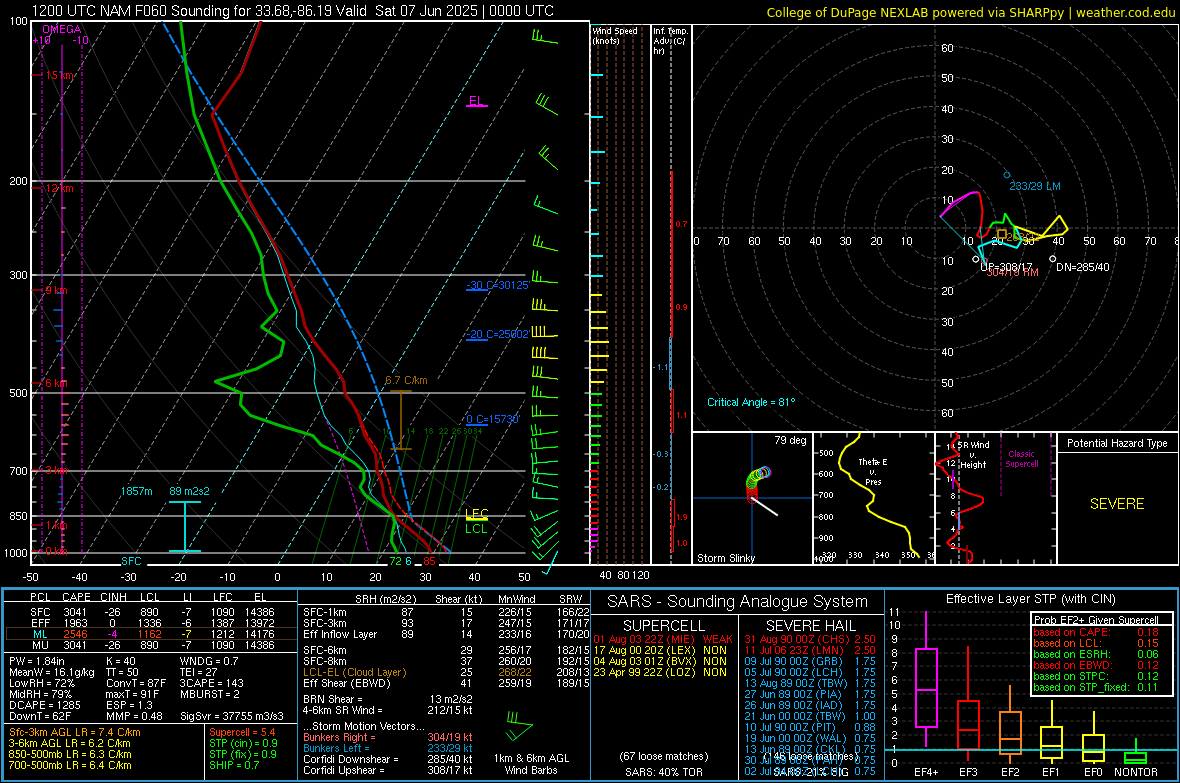Click the 'Classic Supercell' label
Screen dimensions: 1180x783
pyautogui.click(x=1022, y=459)
